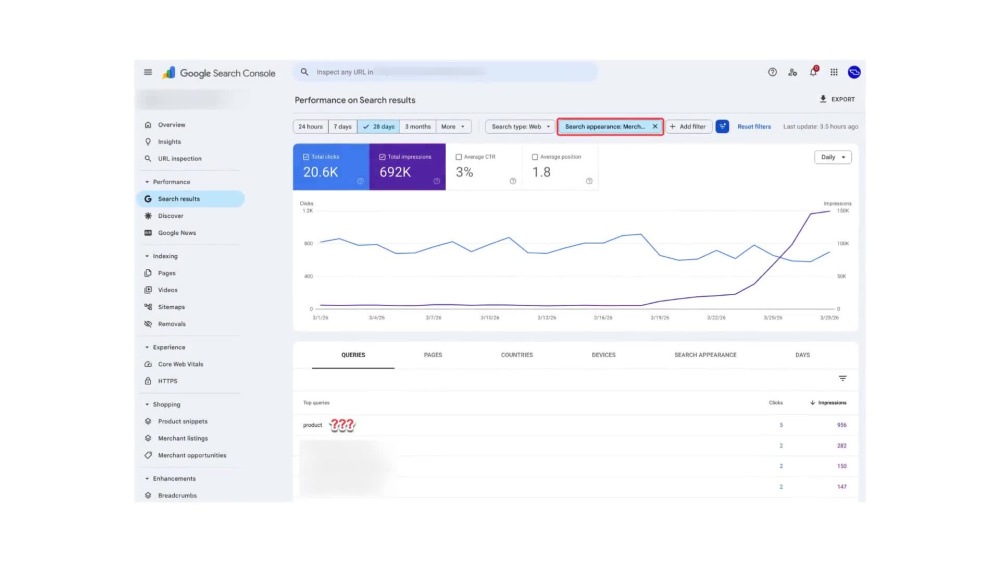Select the 24 hours date range
The height and width of the screenshot is (563, 1000).
click(311, 126)
